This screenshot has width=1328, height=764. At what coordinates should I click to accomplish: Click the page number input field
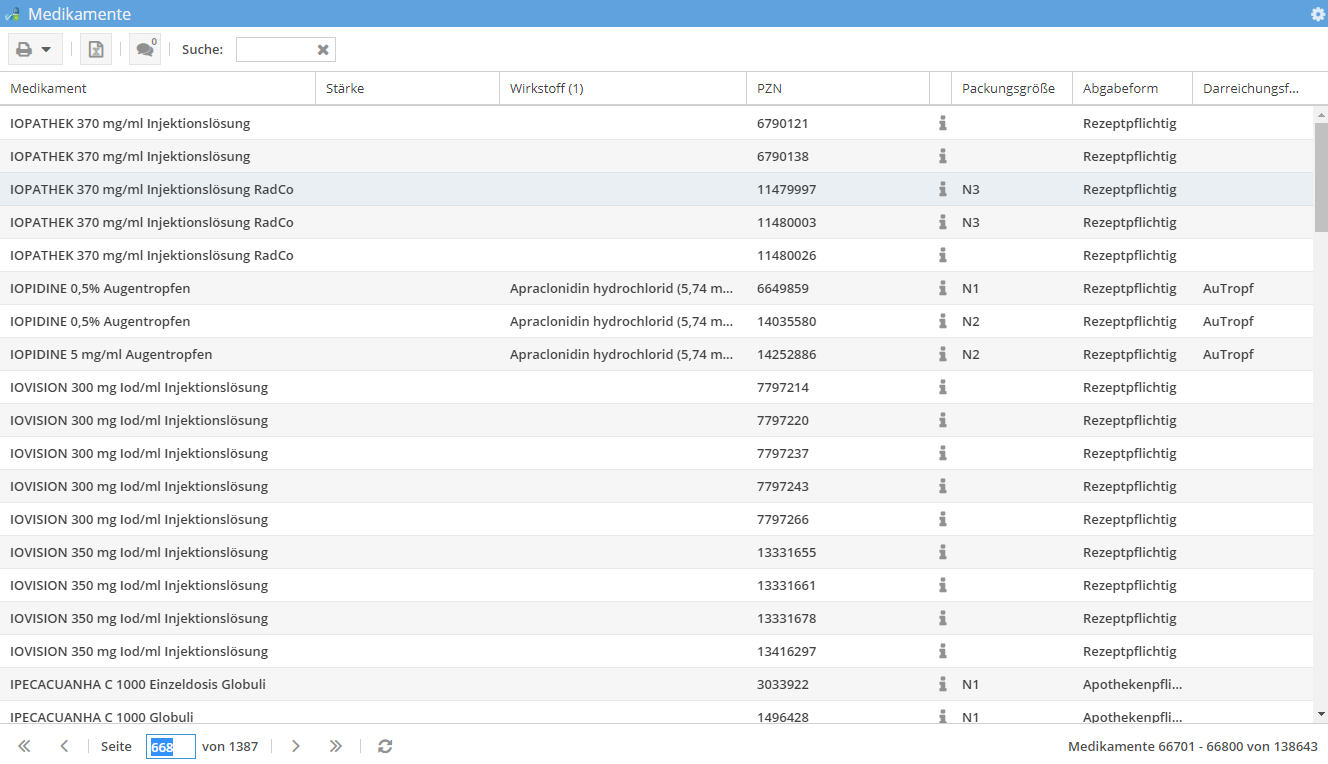click(170, 746)
